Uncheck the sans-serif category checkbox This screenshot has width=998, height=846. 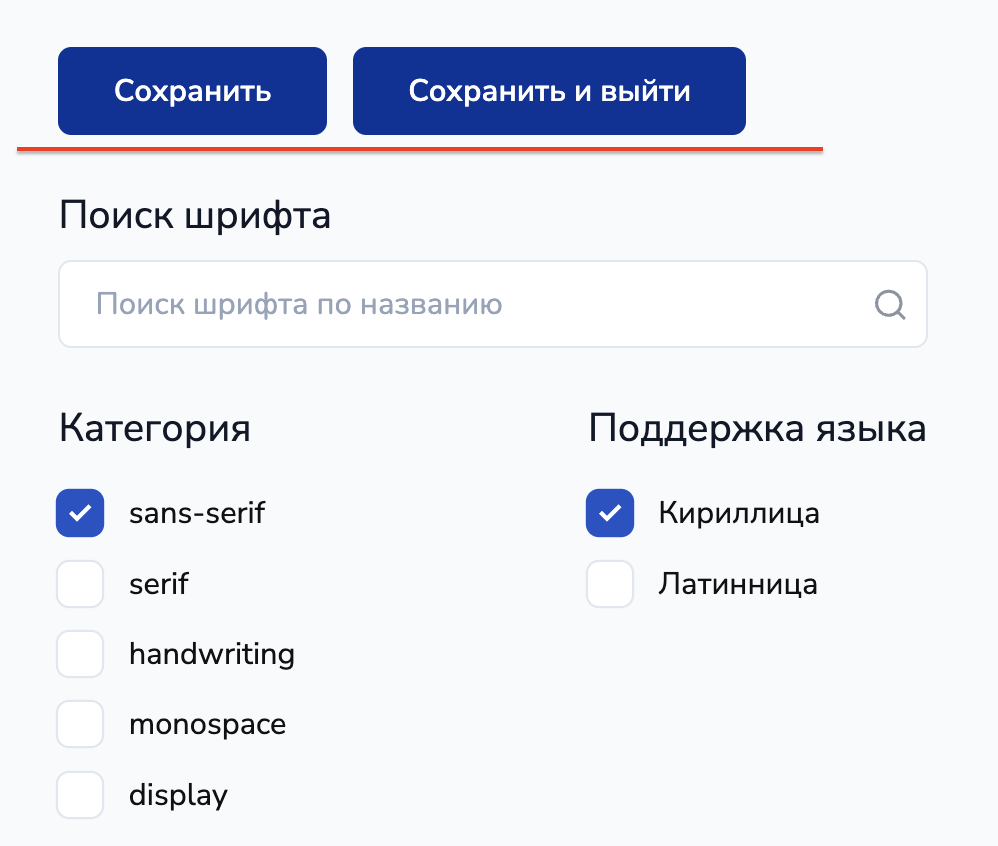coord(80,513)
